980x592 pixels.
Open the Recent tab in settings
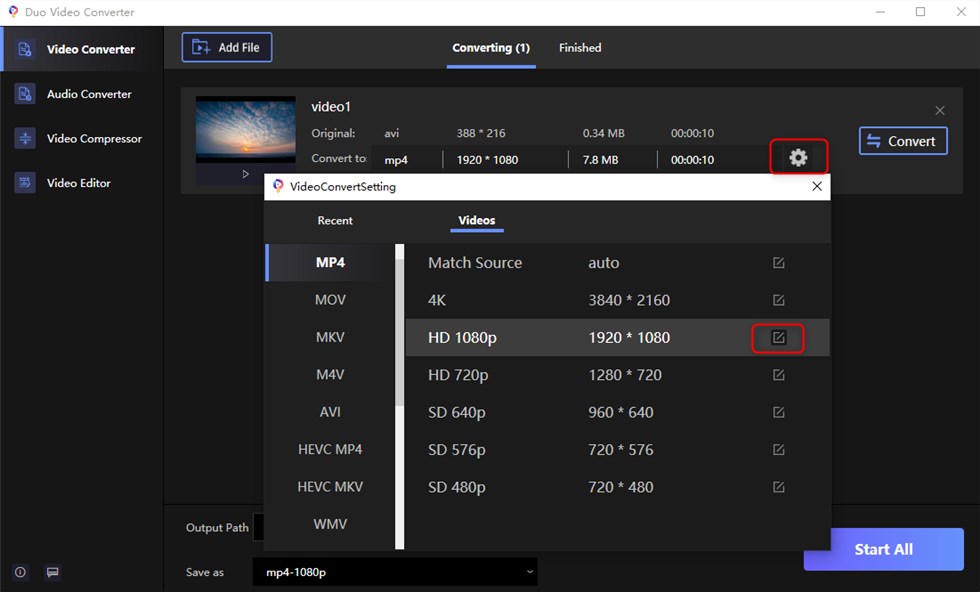pos(335,221)
